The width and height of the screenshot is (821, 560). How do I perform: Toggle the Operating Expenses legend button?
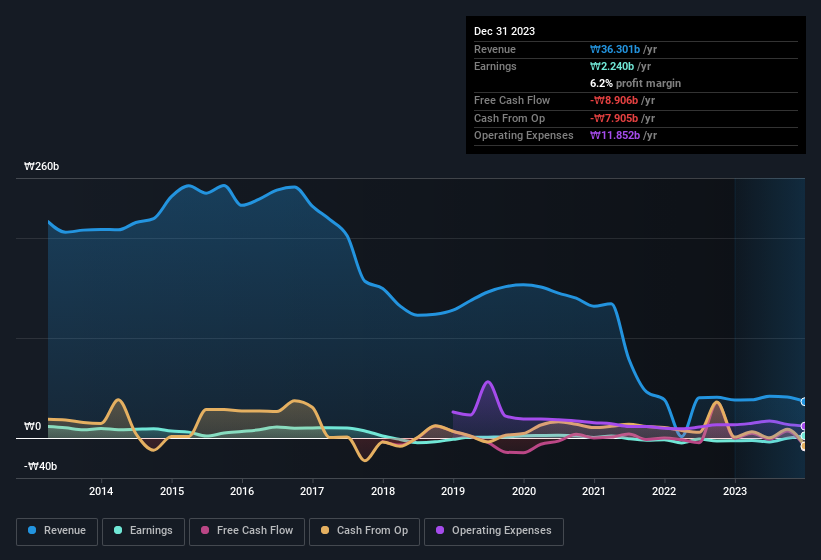[x=494, y=531]
